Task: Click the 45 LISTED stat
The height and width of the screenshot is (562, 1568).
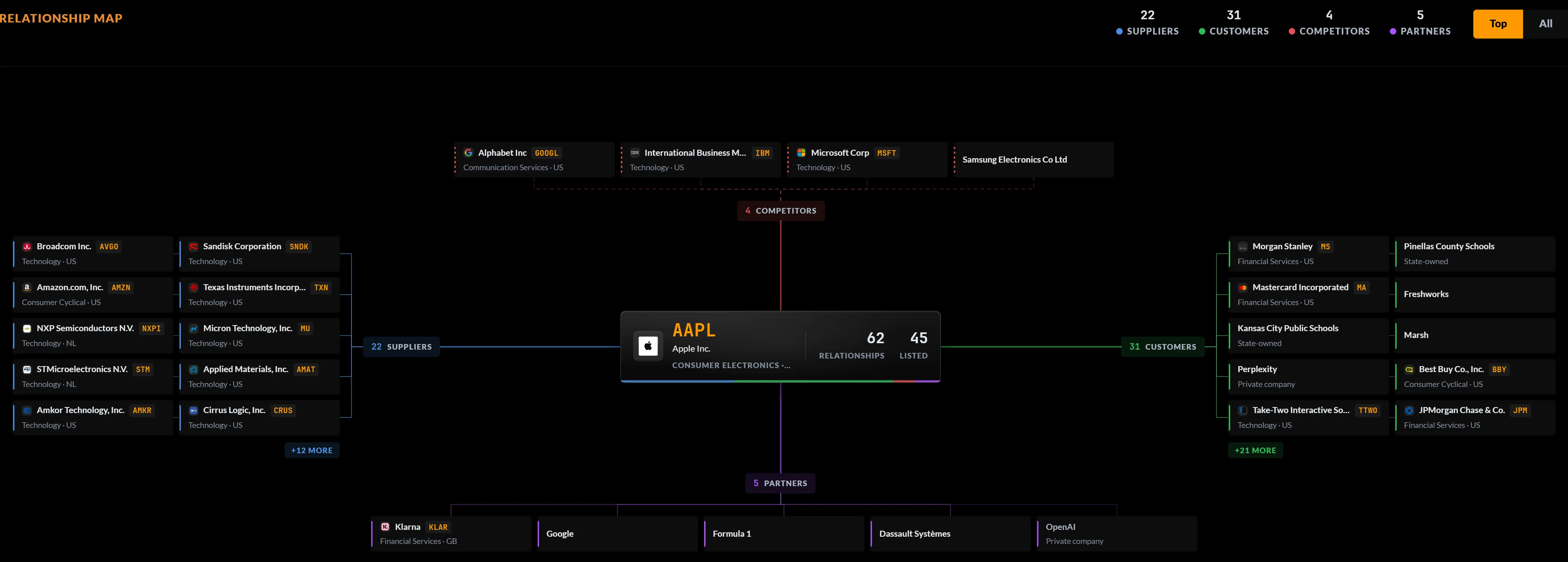Action: [914, 345]
